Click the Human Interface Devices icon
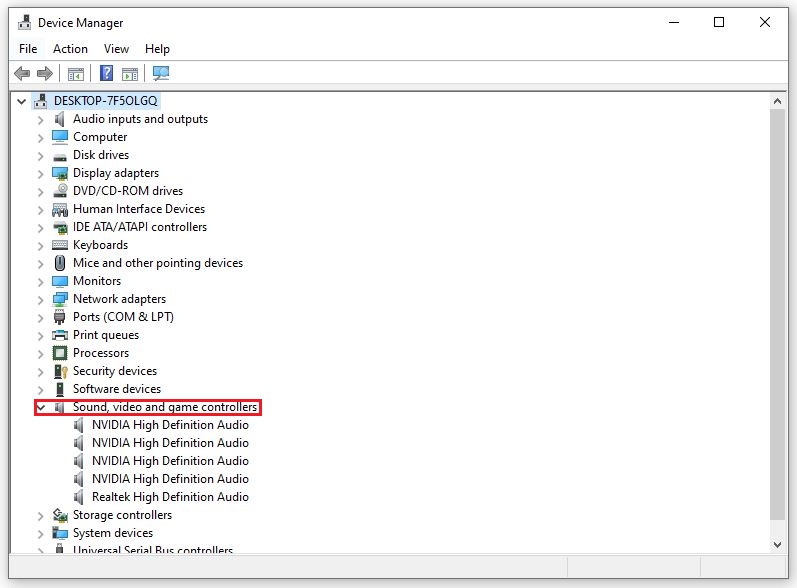 tap(60, 209)
